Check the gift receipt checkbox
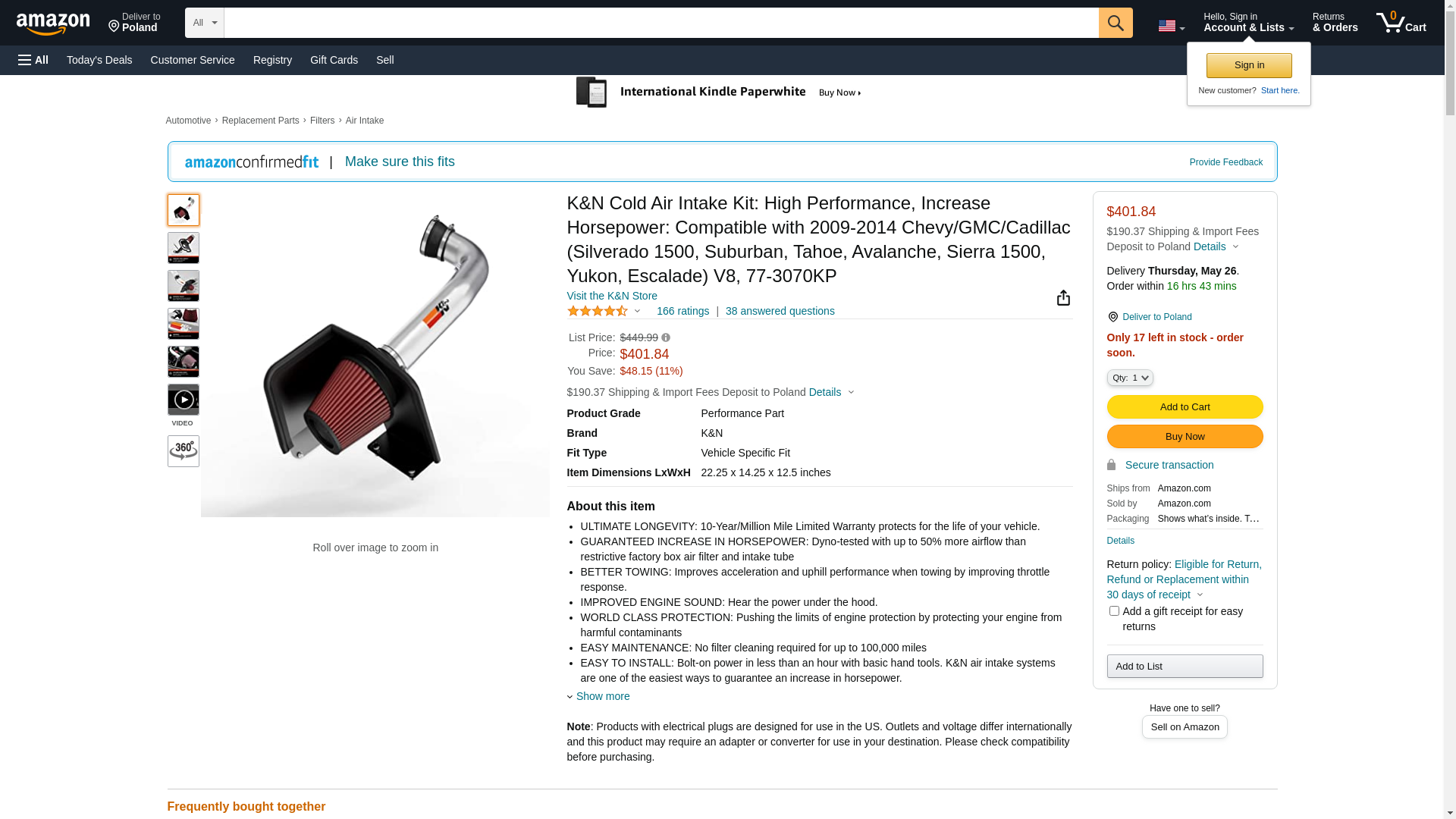This screenshot has width=1456, height=819. (1114, 611)
